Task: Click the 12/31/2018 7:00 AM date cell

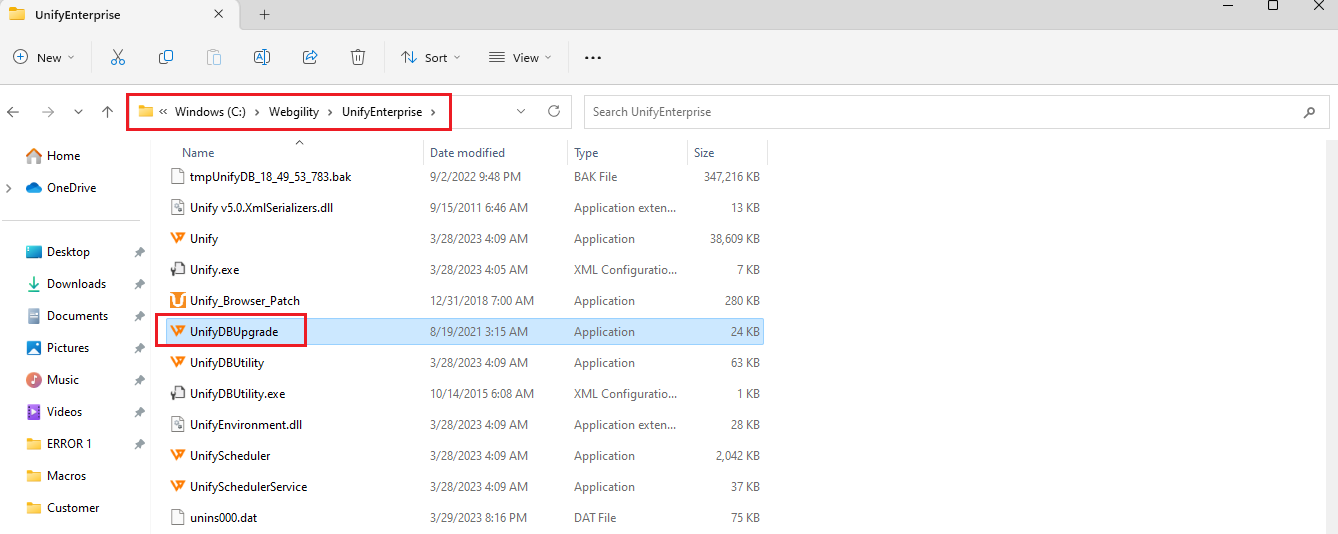Action: pyautogui.click(x=482, y=301)
